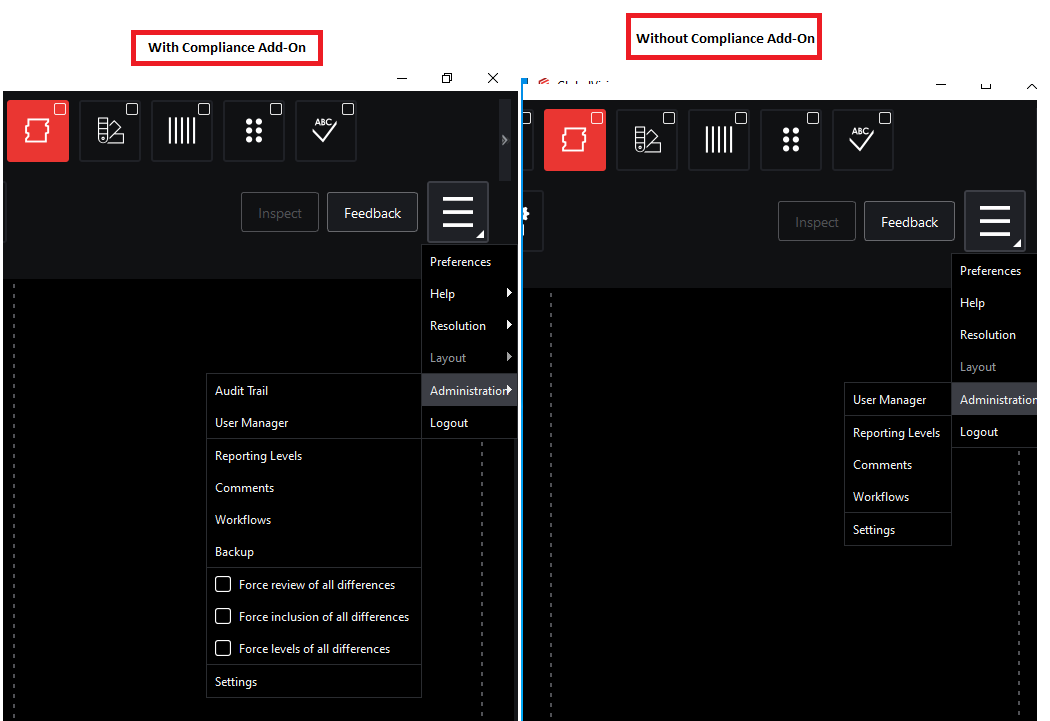This screenshot has width=1050, height=721.
Task: Select the braille dots icon in the With Compliance window
Action: tap(254, 131)
